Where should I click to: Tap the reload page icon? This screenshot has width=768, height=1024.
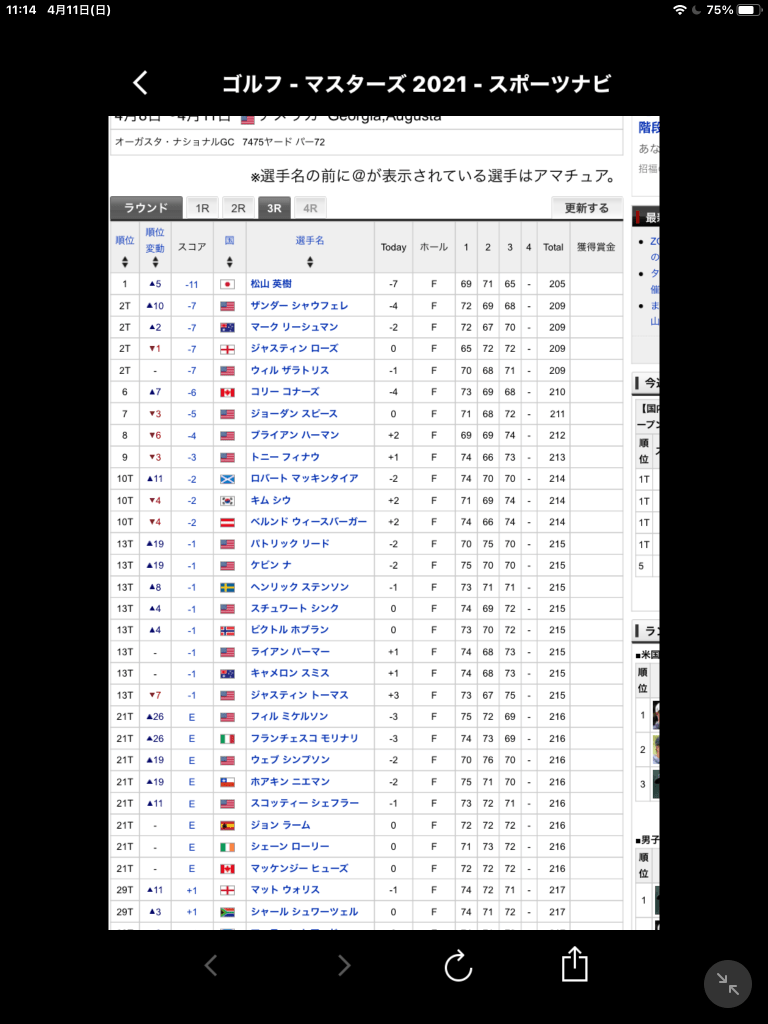coord(458,965)
